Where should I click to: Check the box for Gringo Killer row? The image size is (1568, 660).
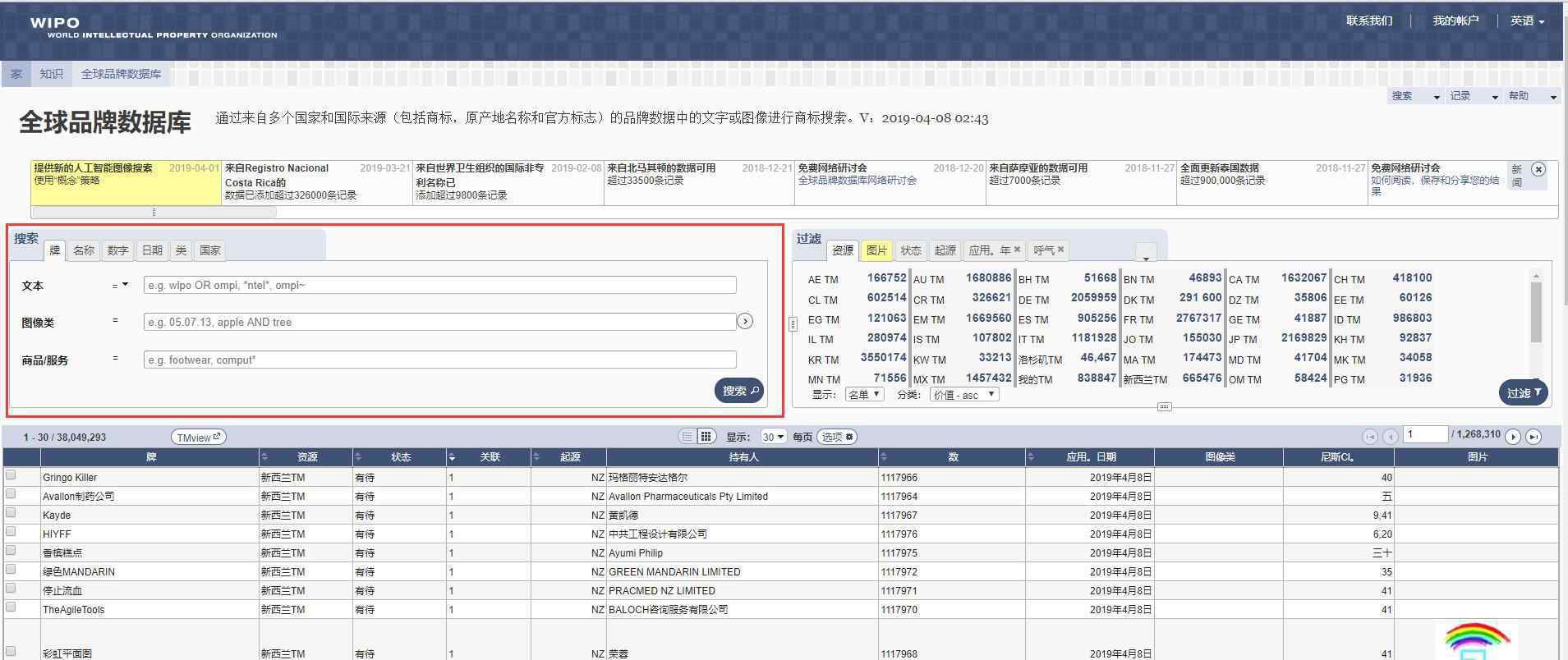click(11, 475)
